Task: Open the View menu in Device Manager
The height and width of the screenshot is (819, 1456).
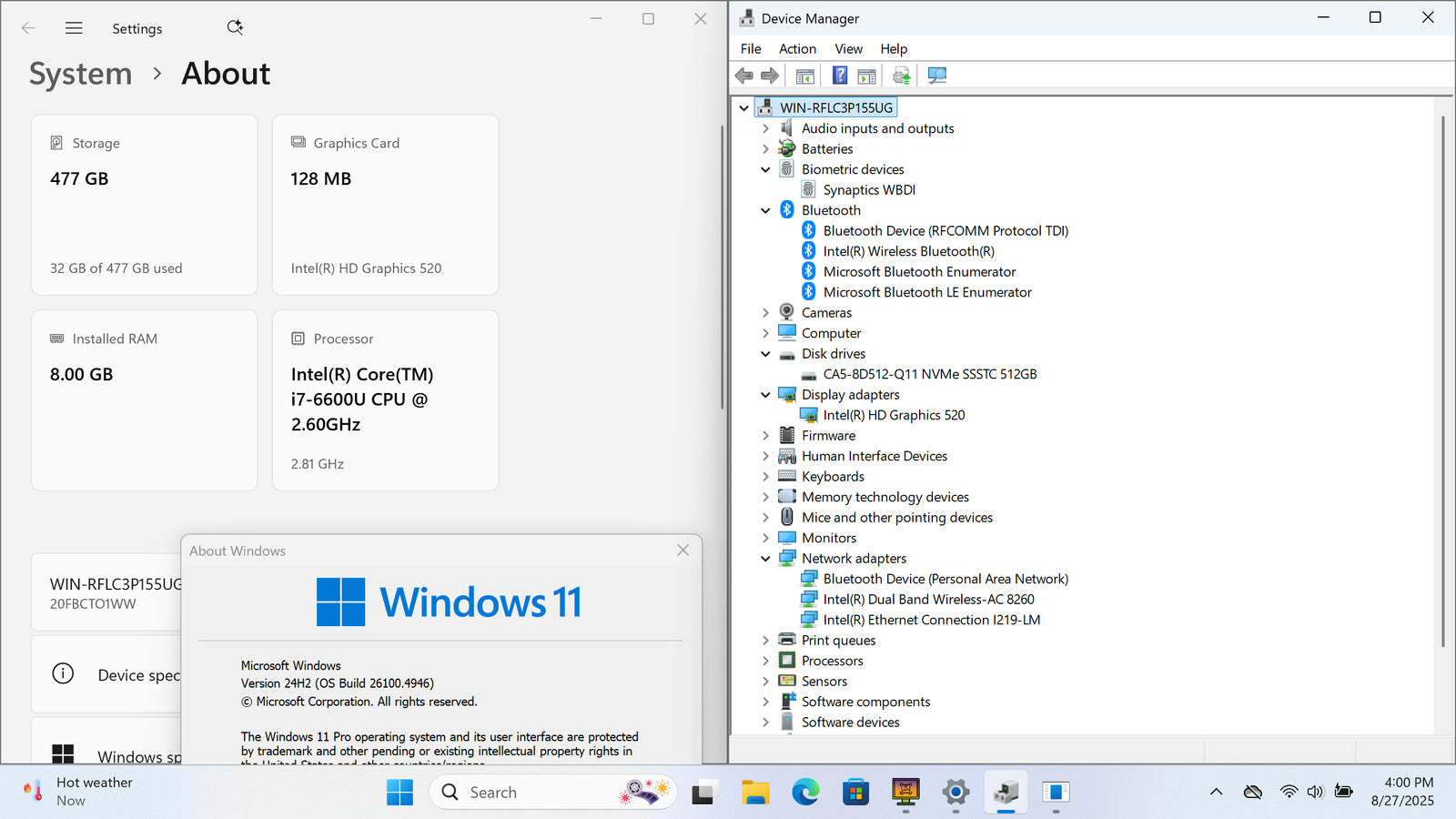Action: click(x=848, y=49)
